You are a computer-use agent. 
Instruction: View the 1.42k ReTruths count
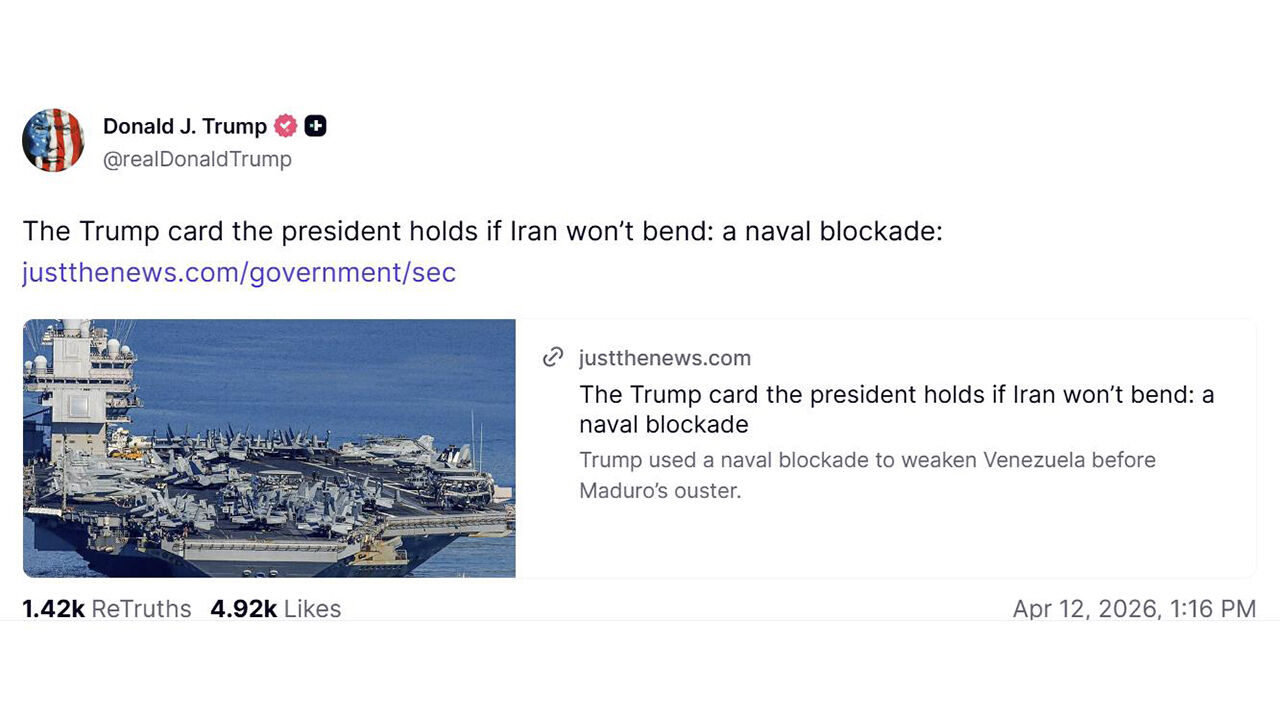pos(53,609)
